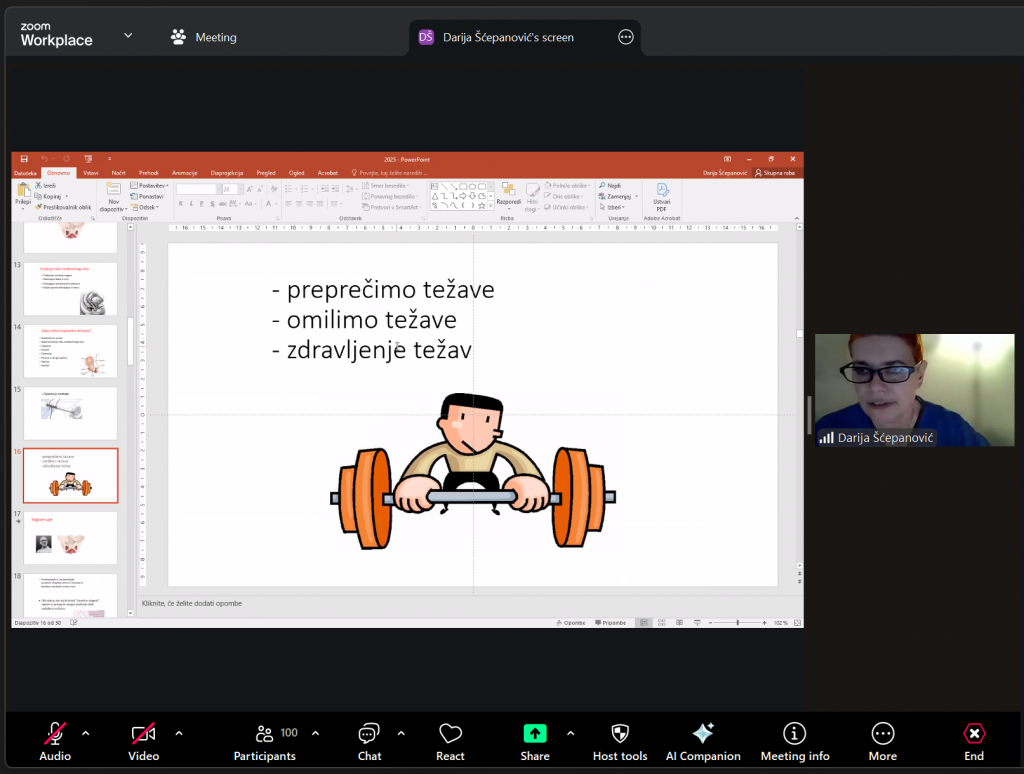Expand video options arrow next to Video
Viewport: 1024px width, 774px height.
point(179,733)
